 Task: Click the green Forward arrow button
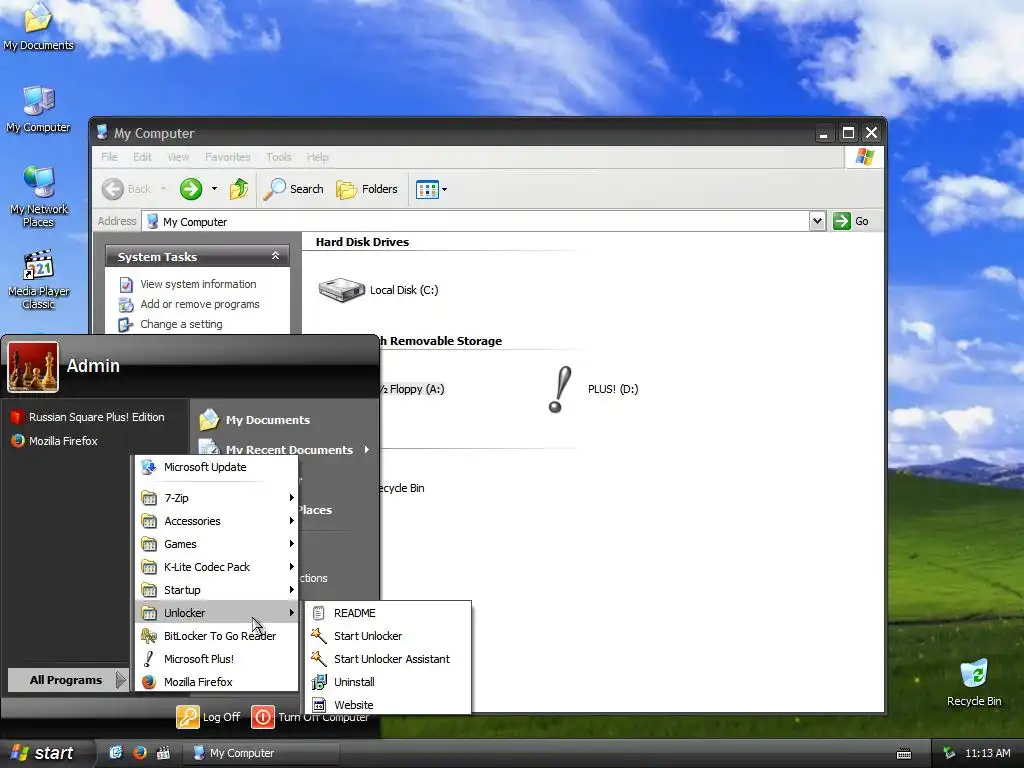coord(191,189)
